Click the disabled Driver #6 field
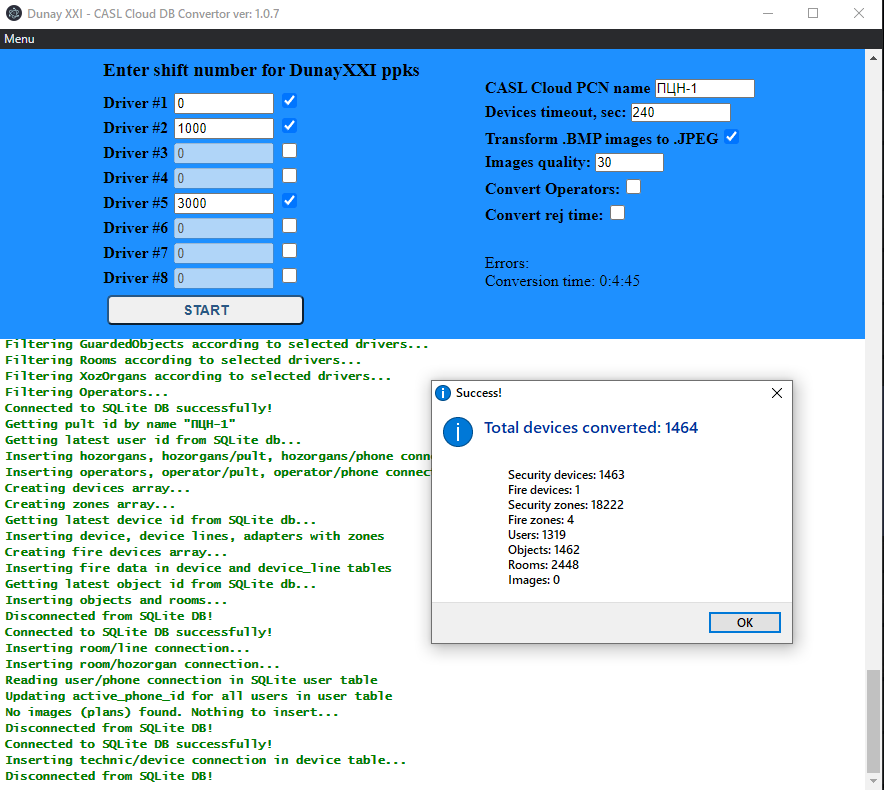The height and width of the screenshot is (792, 884). 224,228
